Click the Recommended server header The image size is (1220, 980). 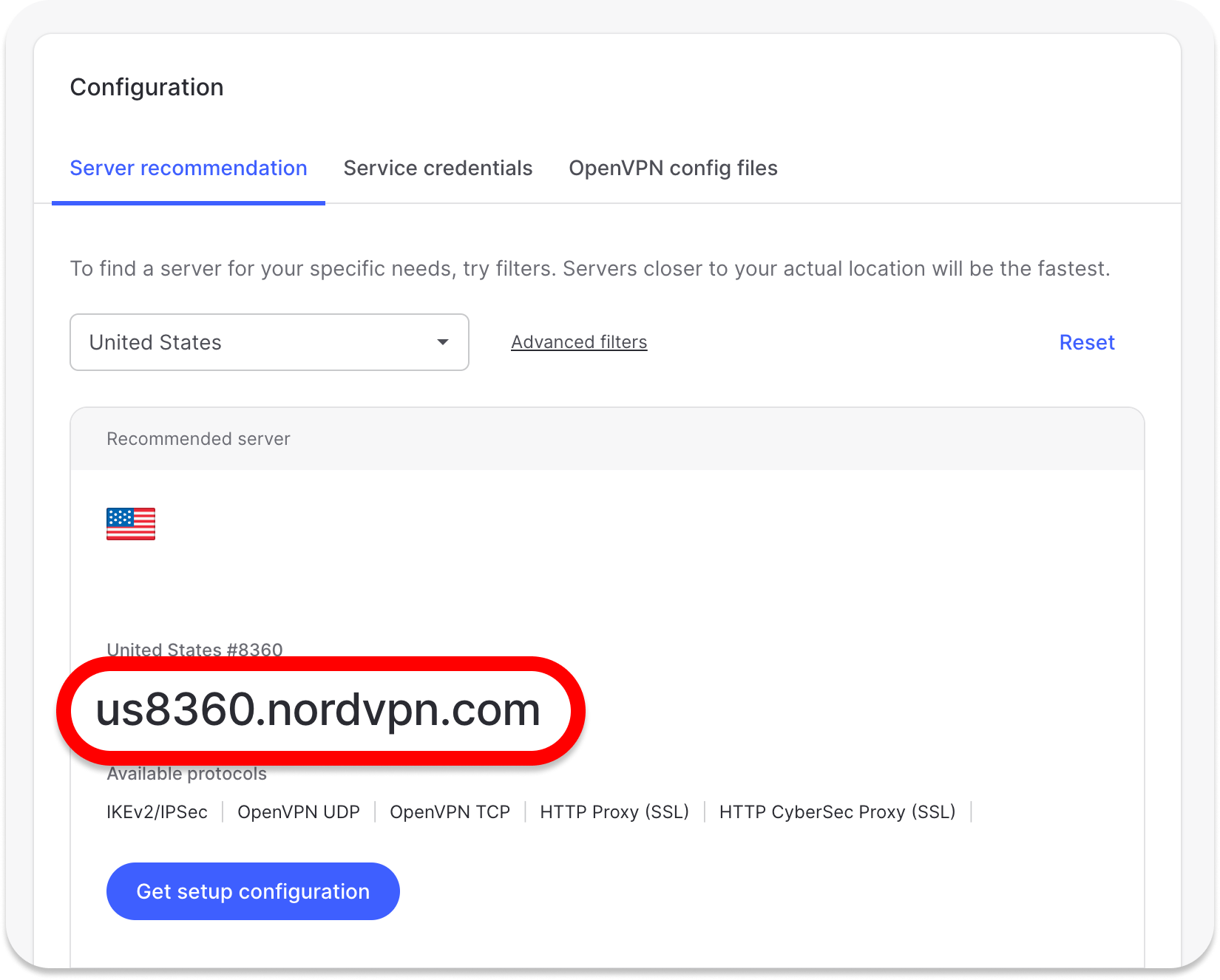(x=198, y=439)
